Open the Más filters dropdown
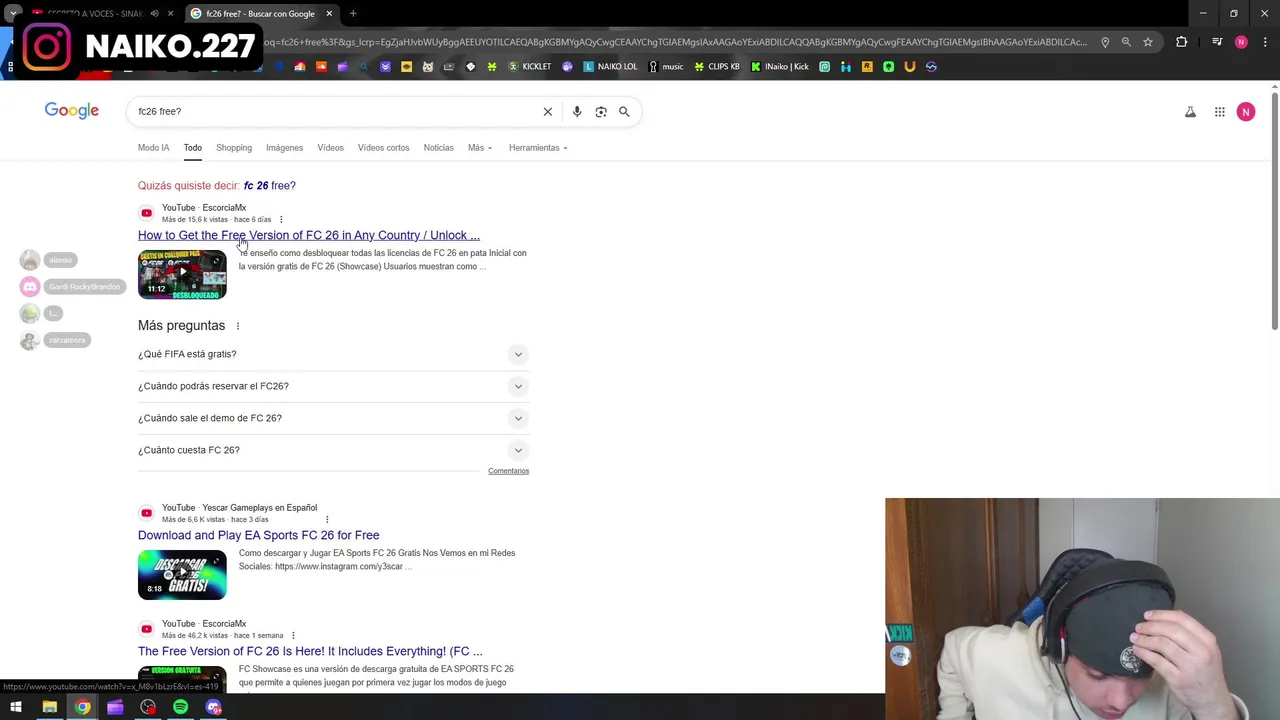Image resolution: width=1280 pixels, height=720 pixels. pos(480,148)
